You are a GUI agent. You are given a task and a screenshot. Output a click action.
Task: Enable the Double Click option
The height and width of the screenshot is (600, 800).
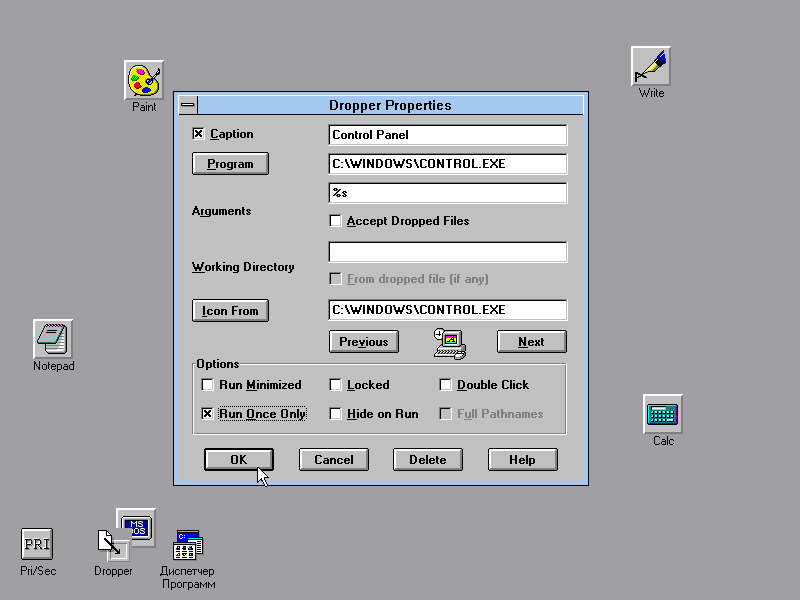click(446, 385)
